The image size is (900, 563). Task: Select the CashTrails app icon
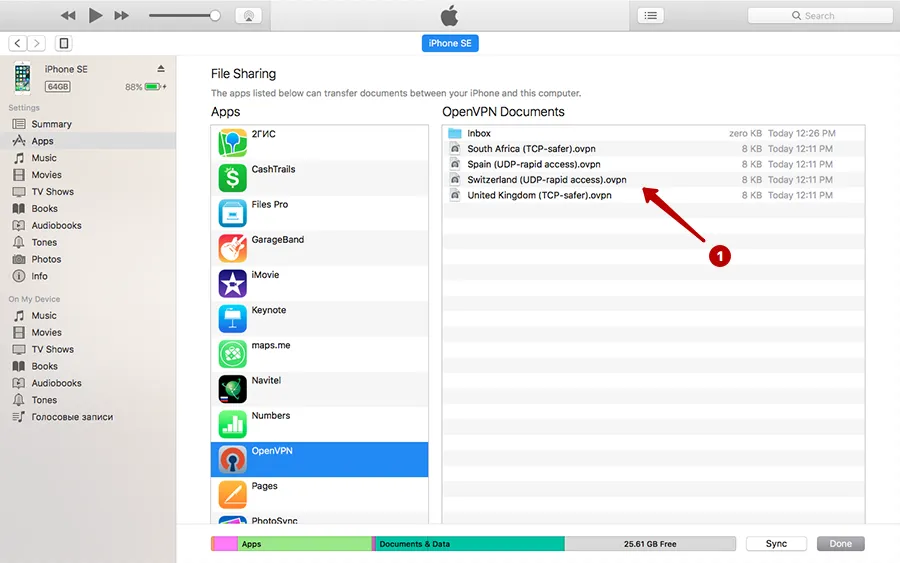(x=232, y=178)
